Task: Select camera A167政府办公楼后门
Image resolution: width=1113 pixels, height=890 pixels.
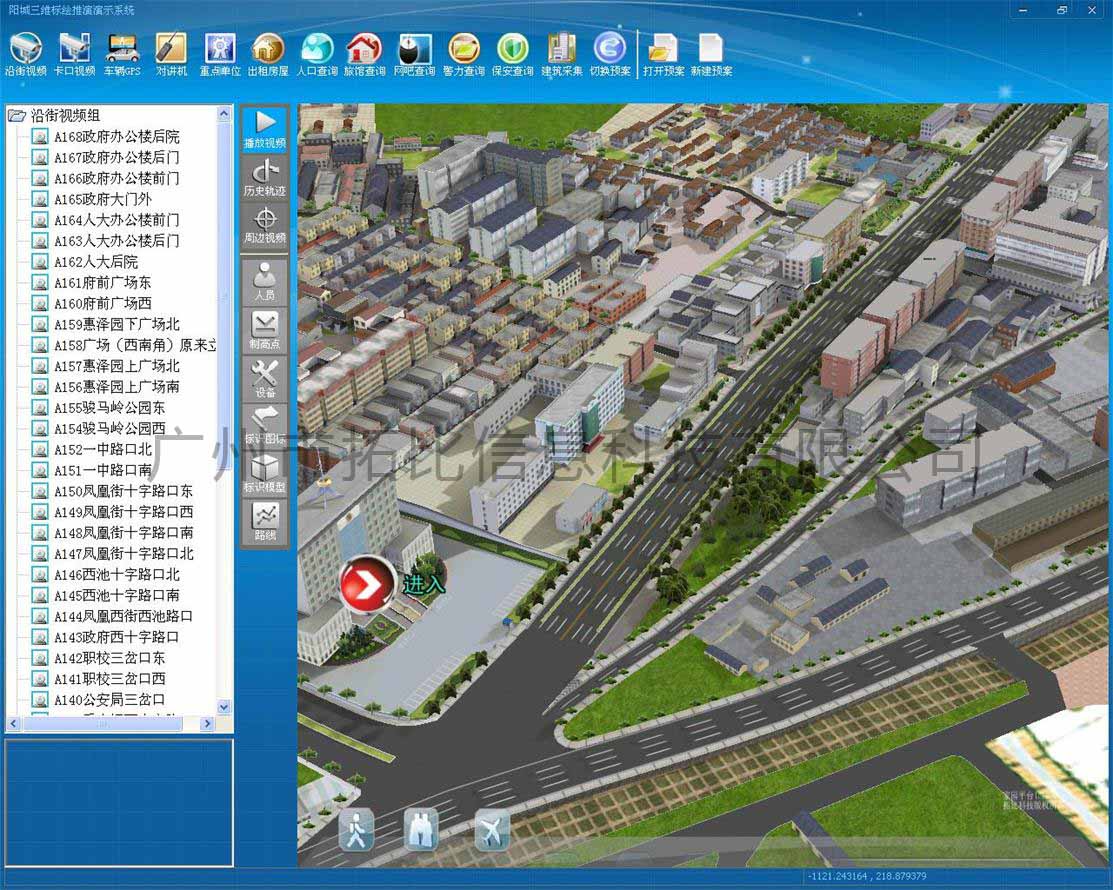Action: [117, 157]
